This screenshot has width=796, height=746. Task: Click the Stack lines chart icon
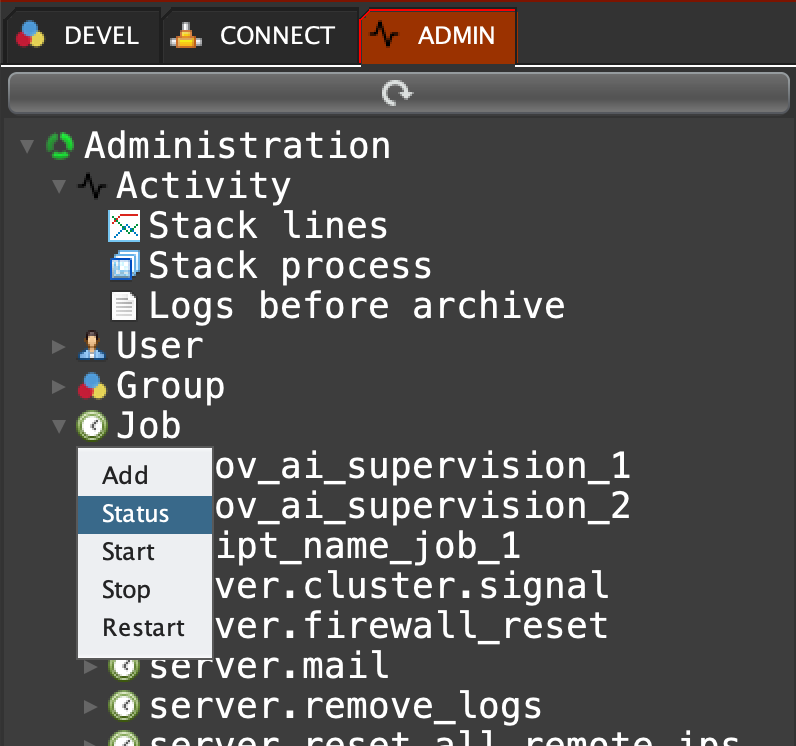click(x=124, y=226)
